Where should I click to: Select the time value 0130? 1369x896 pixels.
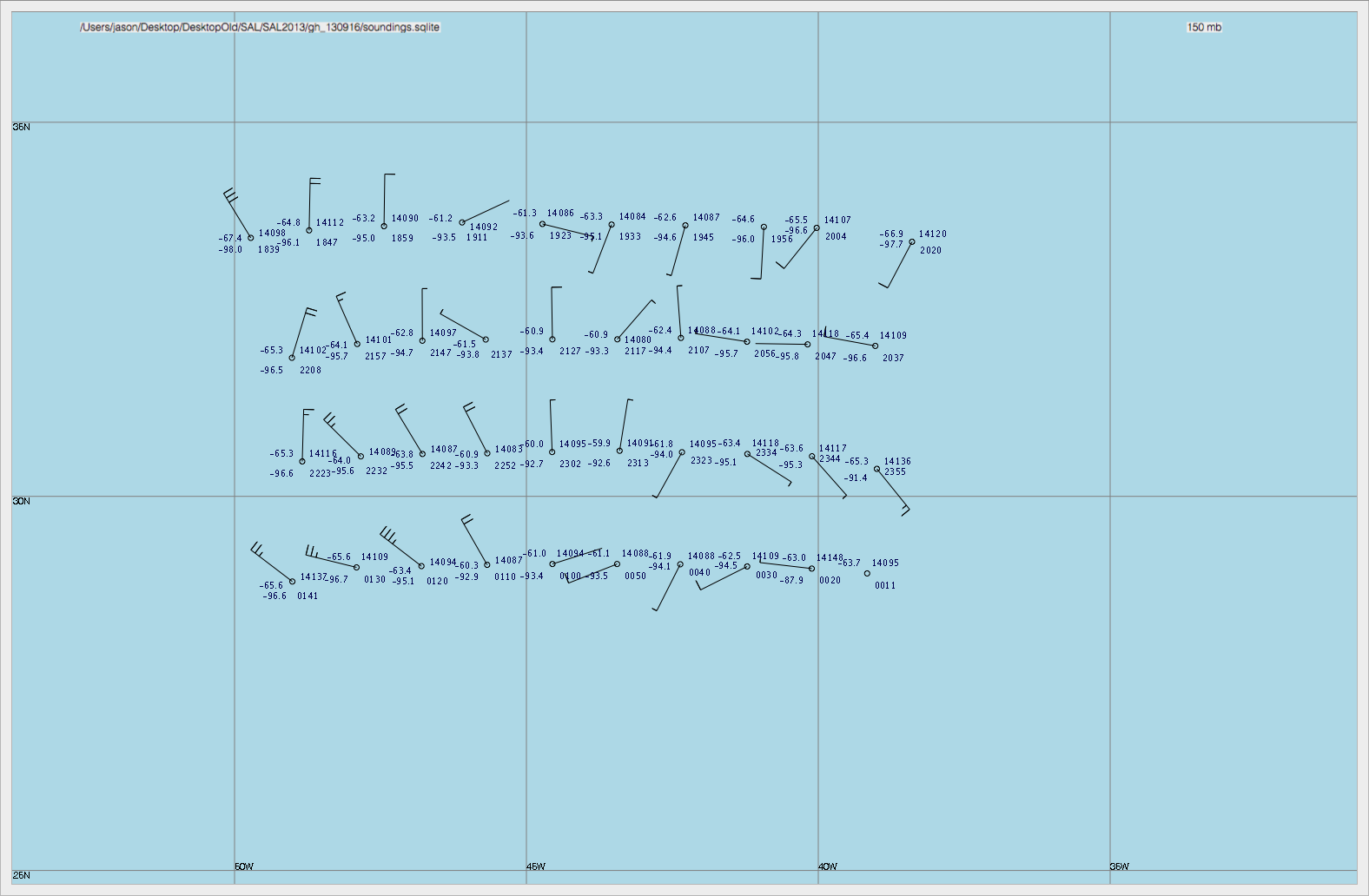point(374,580)
